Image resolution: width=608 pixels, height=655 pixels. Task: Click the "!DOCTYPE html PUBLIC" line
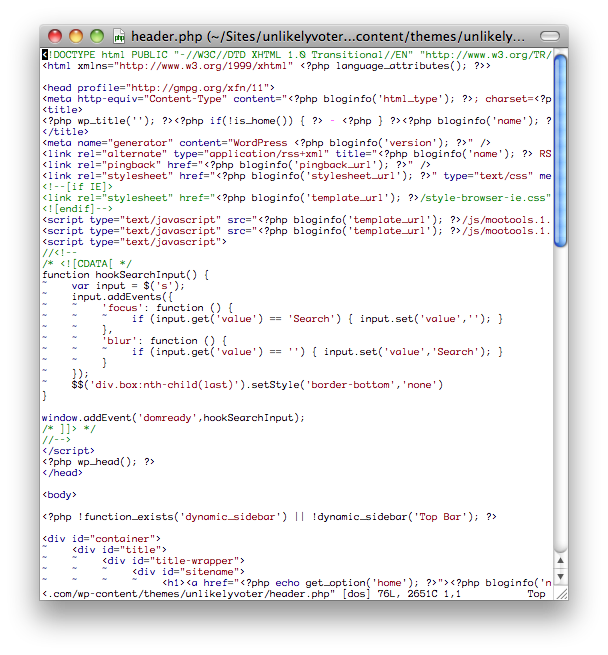(x=297, y=55)
